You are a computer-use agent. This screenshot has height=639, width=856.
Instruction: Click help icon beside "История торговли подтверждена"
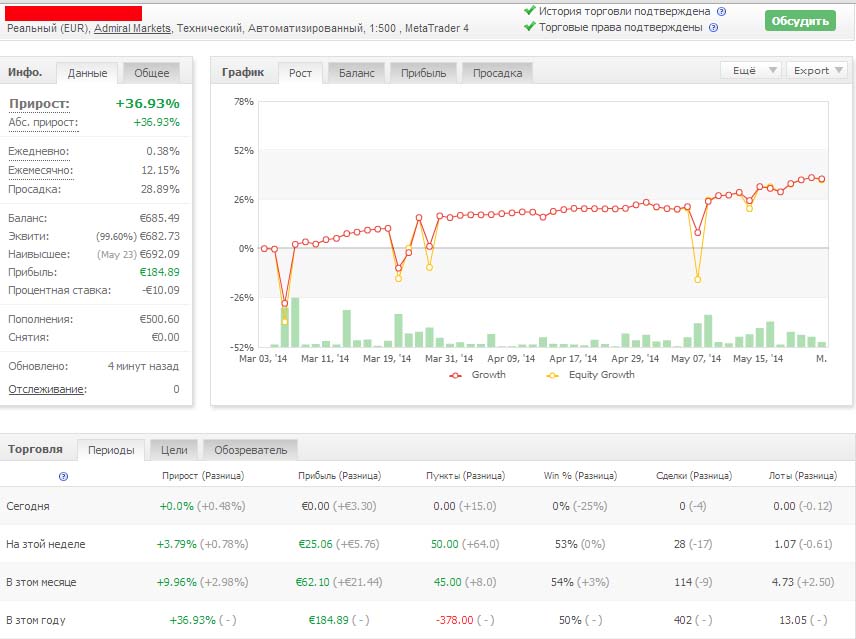click(721, 11)
